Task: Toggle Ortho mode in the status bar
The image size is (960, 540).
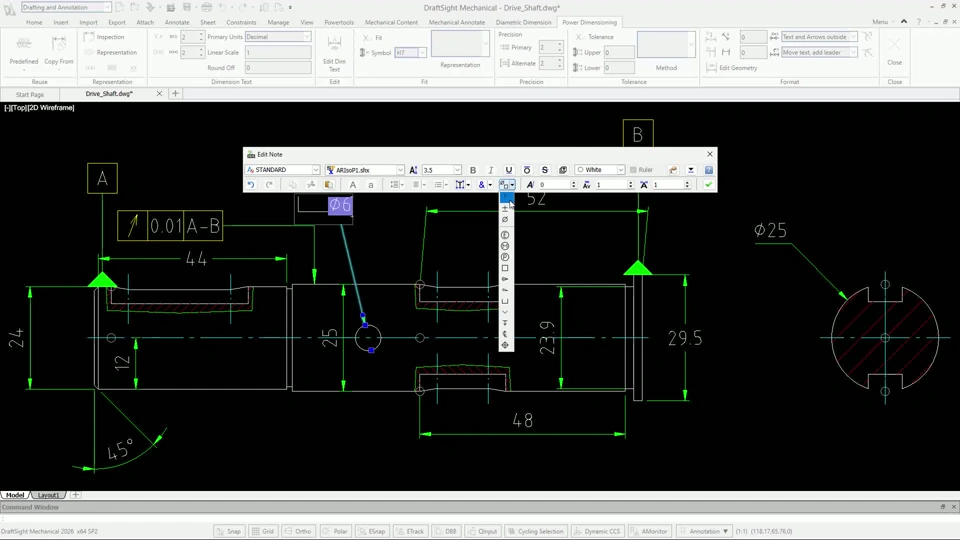Action: click(x=298, y=531)
